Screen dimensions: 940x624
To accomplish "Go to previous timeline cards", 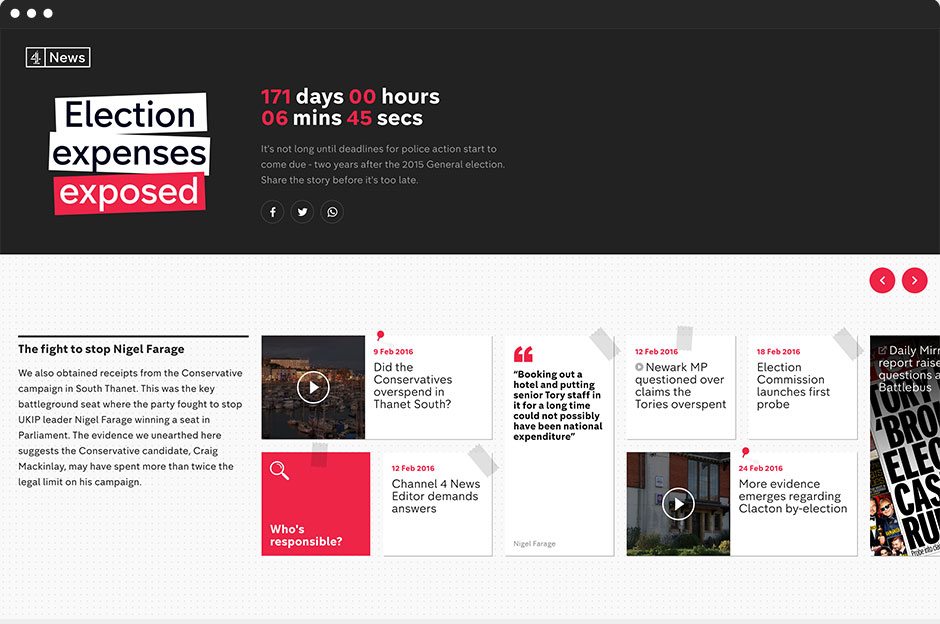I will [882, 280].
